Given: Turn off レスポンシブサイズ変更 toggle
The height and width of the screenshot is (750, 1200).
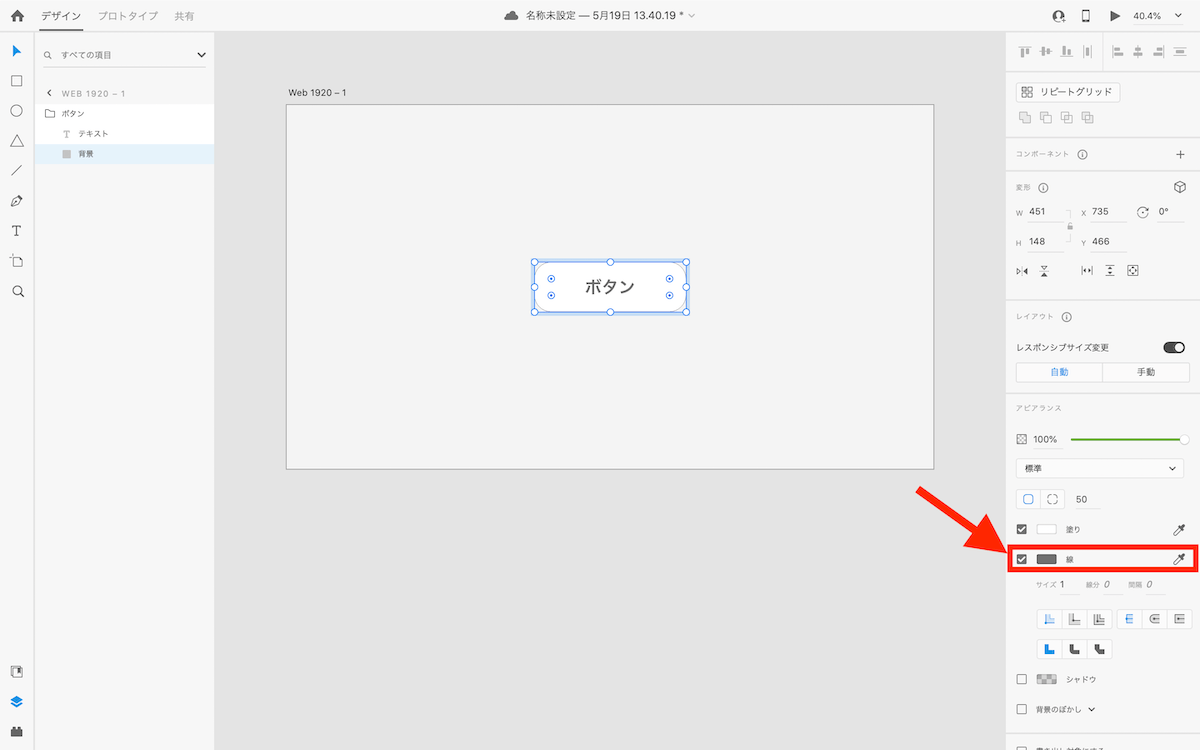Looking at the screenshot, I should (x=1173, y=347).
